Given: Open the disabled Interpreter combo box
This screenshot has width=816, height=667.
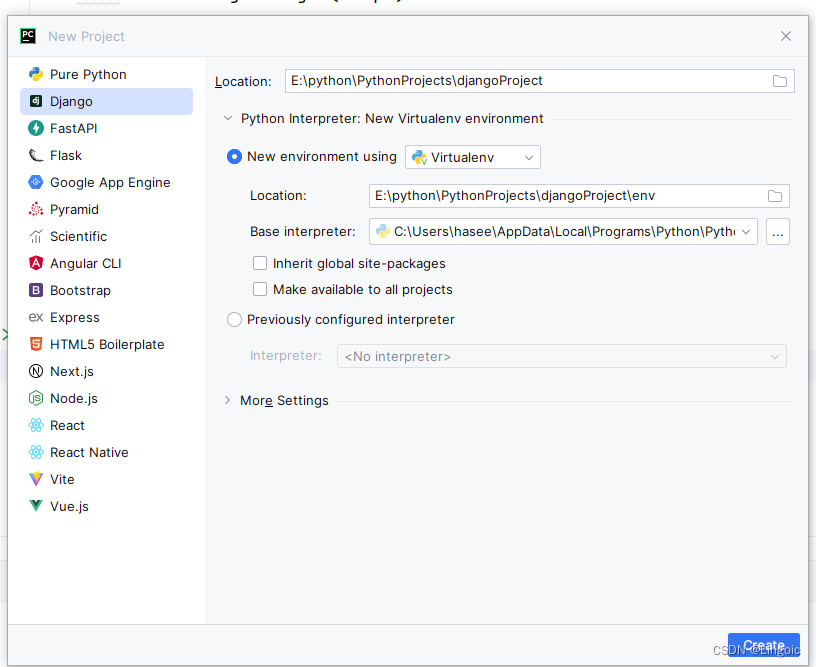Looking at the screenshot, I should coord(562,356).
